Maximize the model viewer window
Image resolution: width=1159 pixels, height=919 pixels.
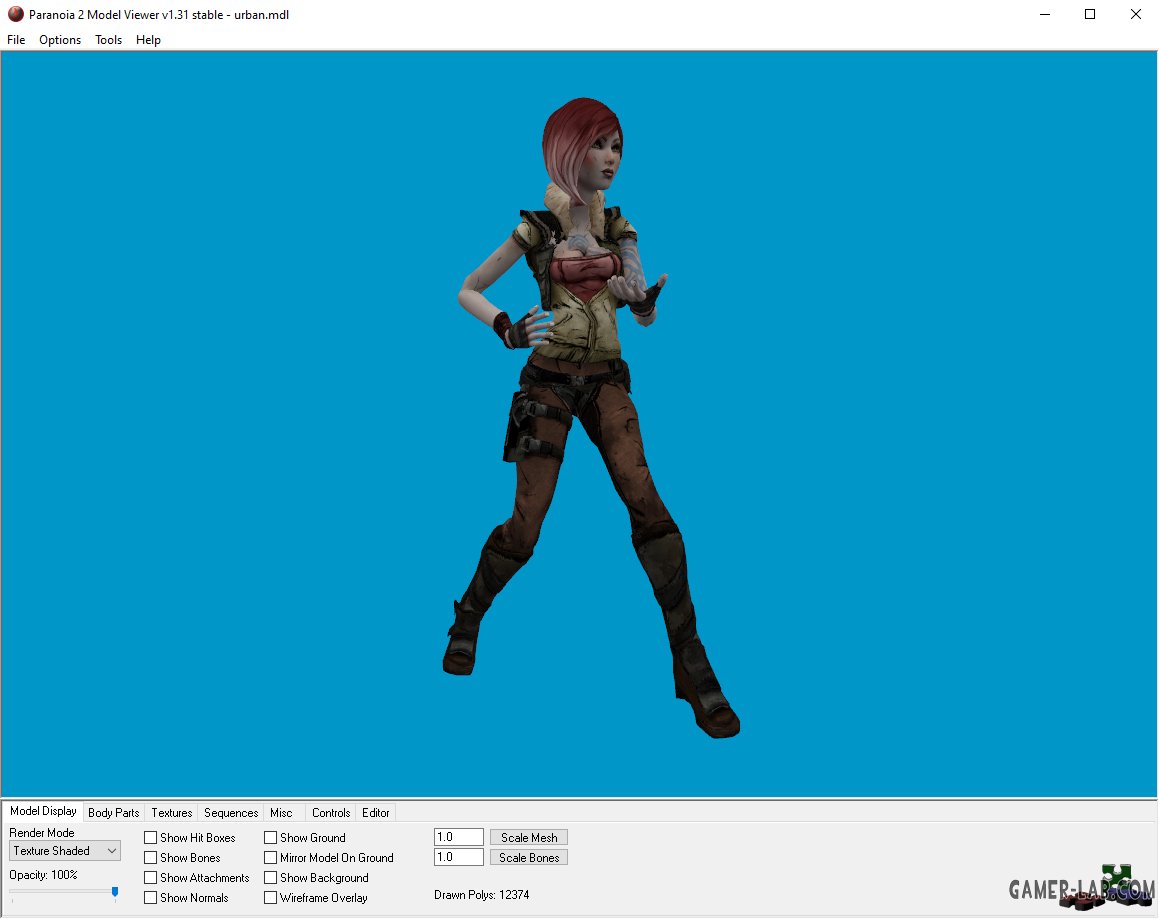[x=1090, y=14]
